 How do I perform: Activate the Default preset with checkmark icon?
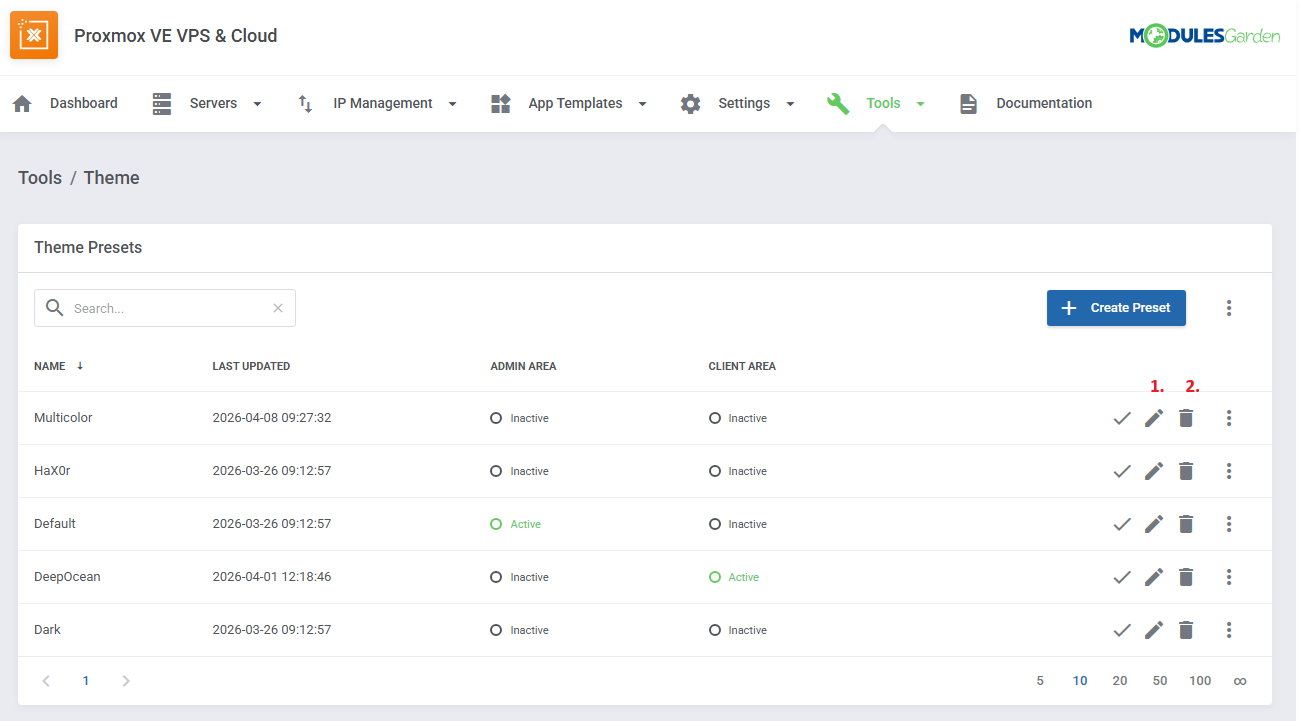(x=1122, y=524)
